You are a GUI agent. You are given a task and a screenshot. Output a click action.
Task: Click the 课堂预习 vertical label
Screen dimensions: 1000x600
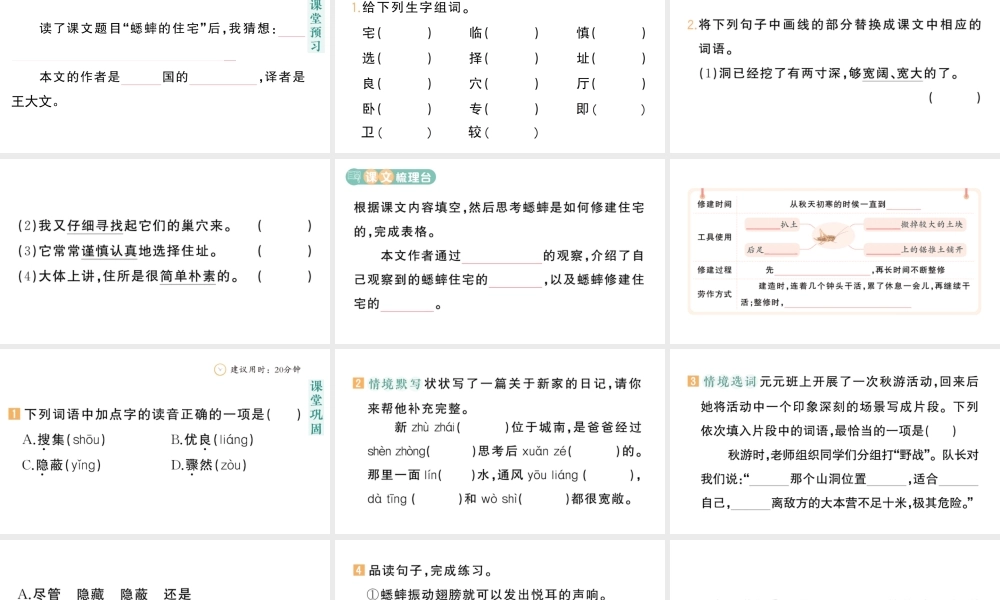tap(316, 26)
